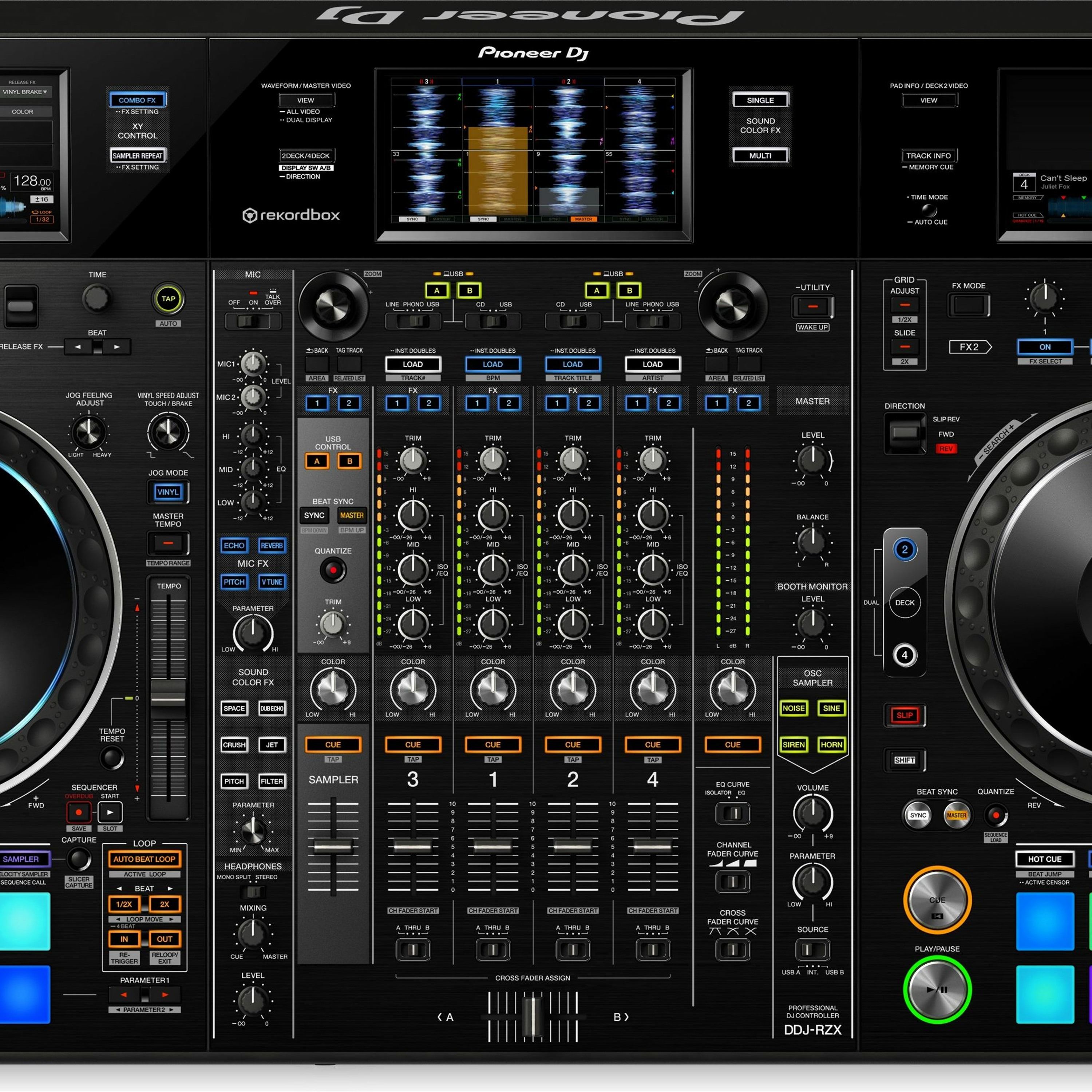Click the PARAMETER1 right arrow button
1092x1092 pixels.
(165, 994)
